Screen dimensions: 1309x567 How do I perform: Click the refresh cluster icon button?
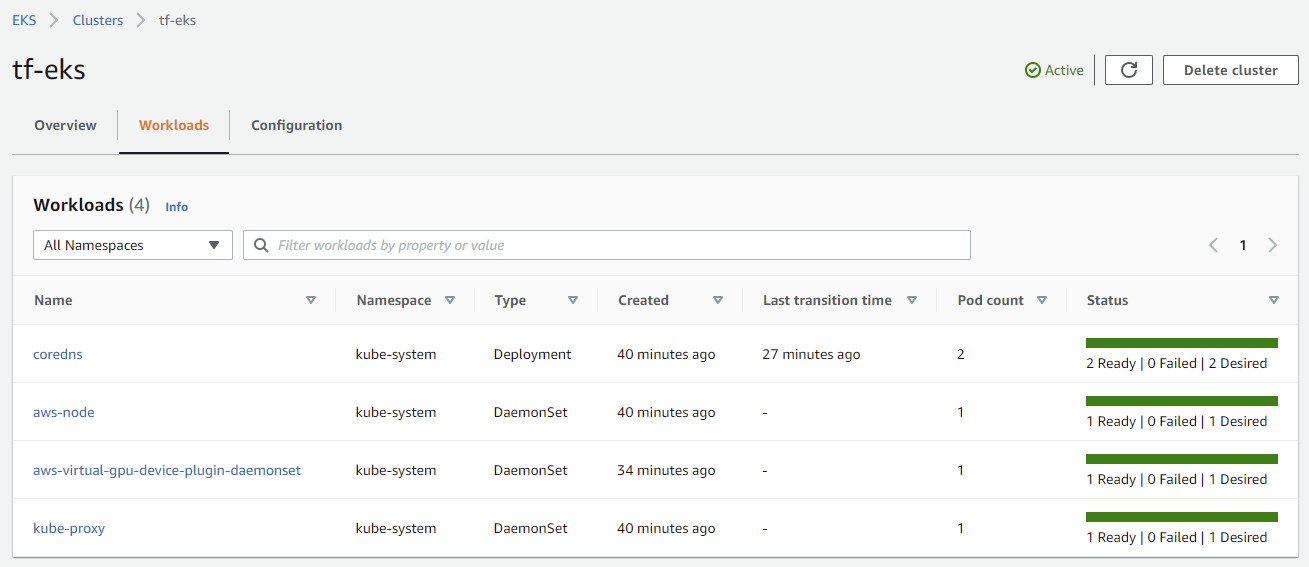coord(1129,70)
